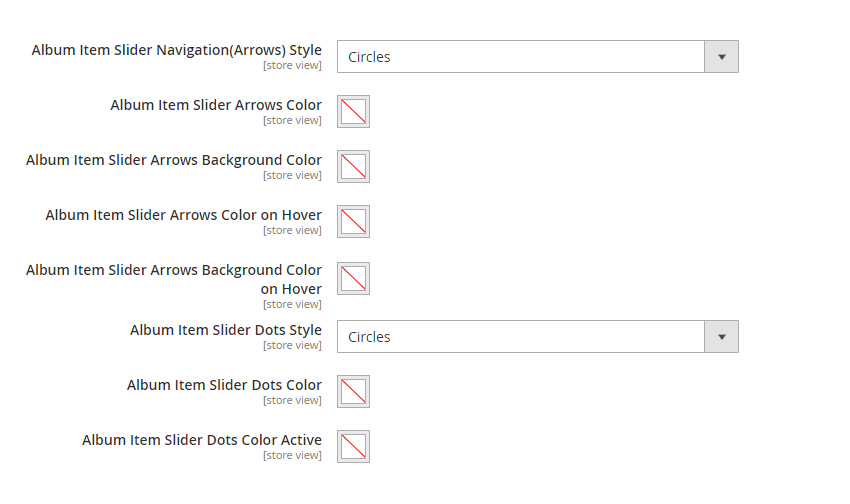Pick the Arrows Color on Hover swatch
This screenshot has height=504, width=850.
[x=353, y=222]
